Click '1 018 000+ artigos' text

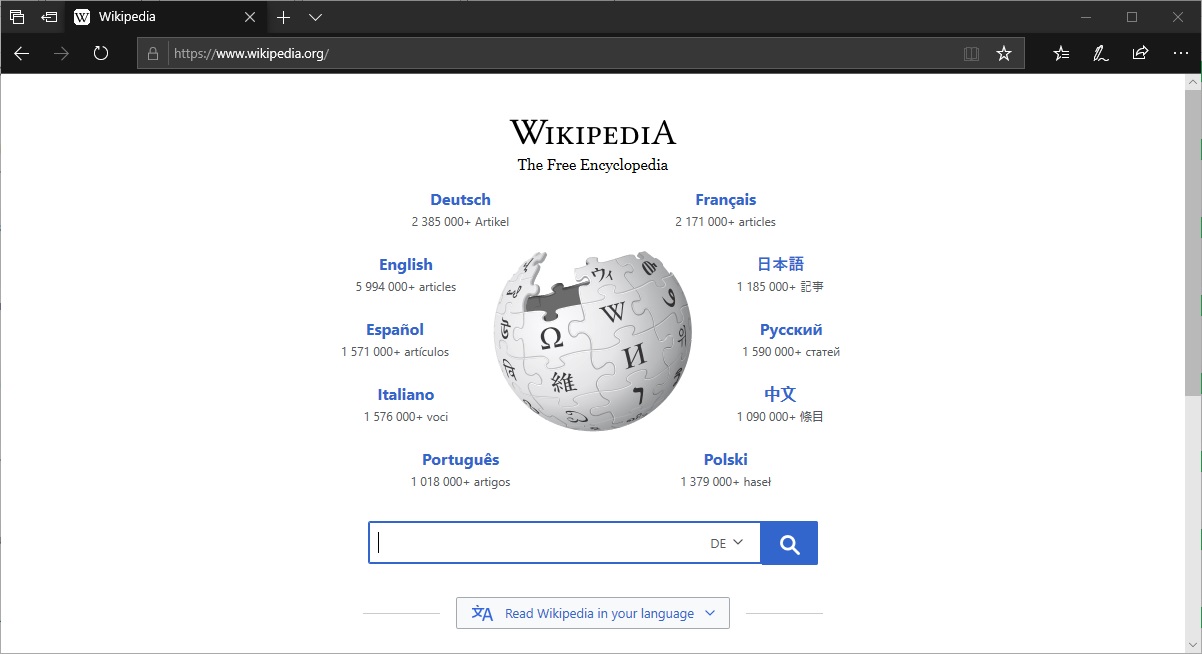[460, 482]
